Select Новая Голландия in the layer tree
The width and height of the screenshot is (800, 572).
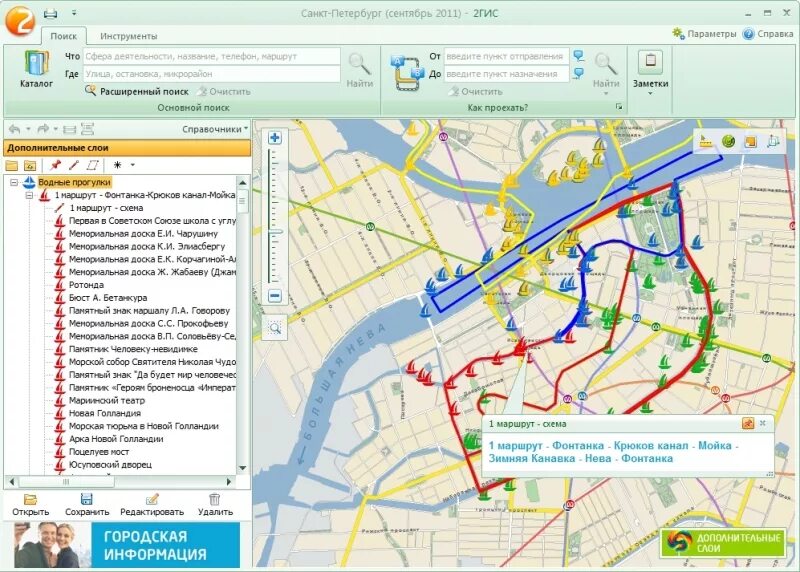pos(105,413)
